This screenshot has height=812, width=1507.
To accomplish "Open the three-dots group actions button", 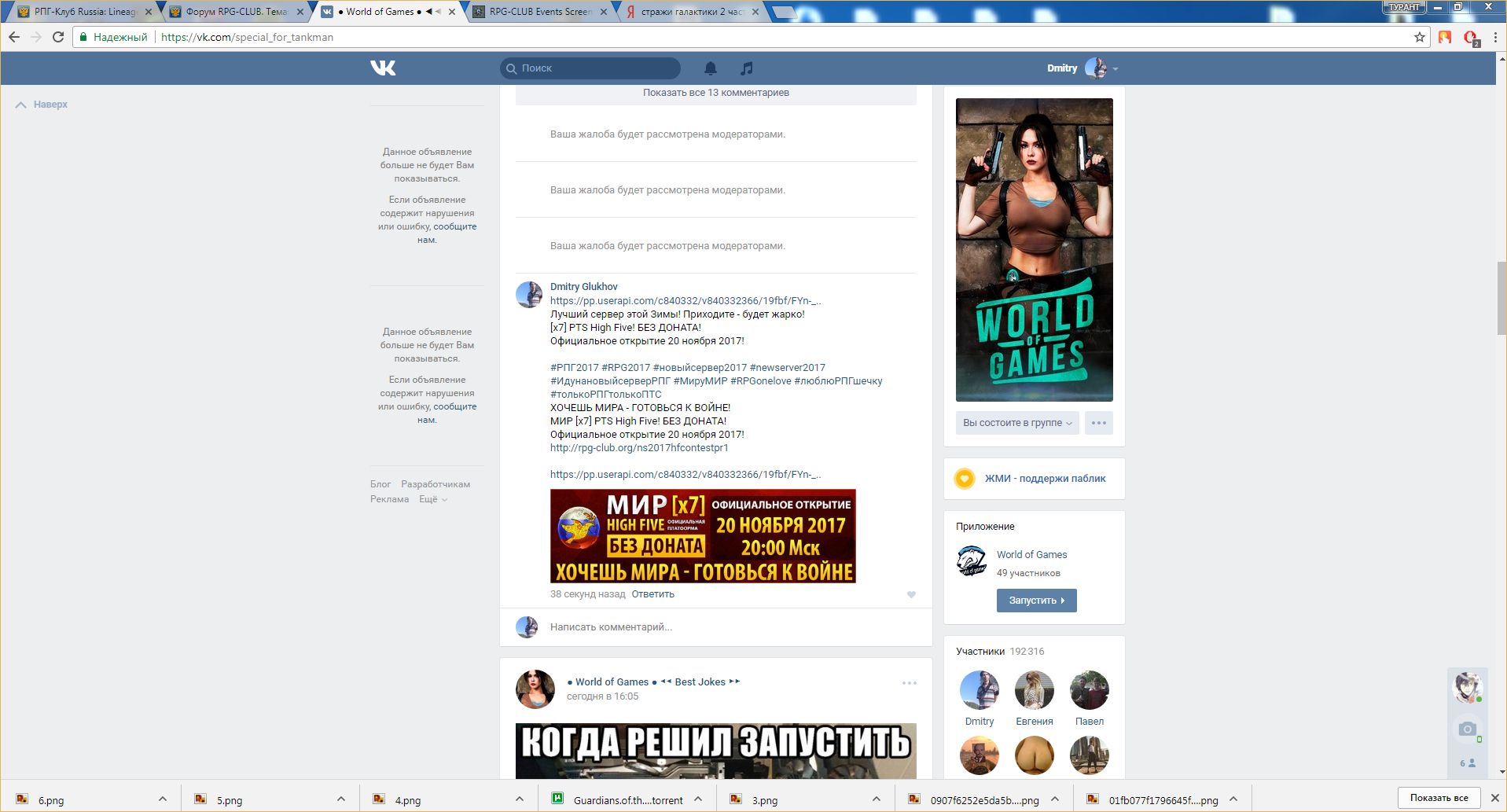I will (x=1099, y=423).
